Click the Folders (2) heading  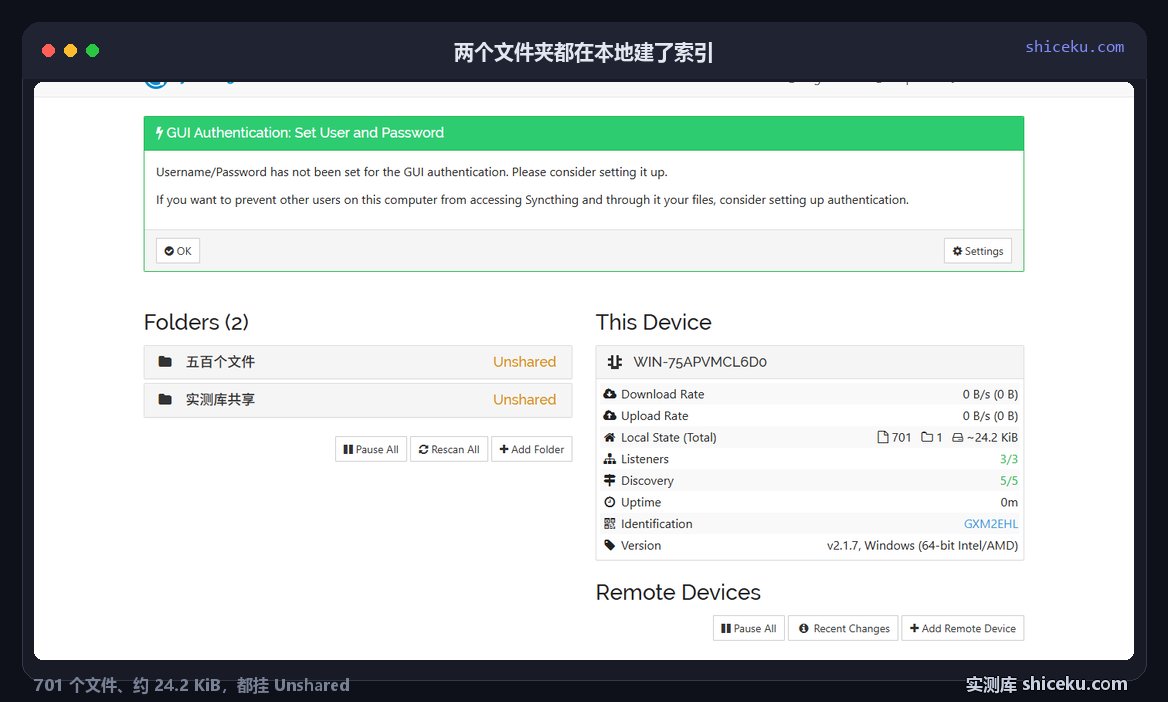[x=196, y=322]
